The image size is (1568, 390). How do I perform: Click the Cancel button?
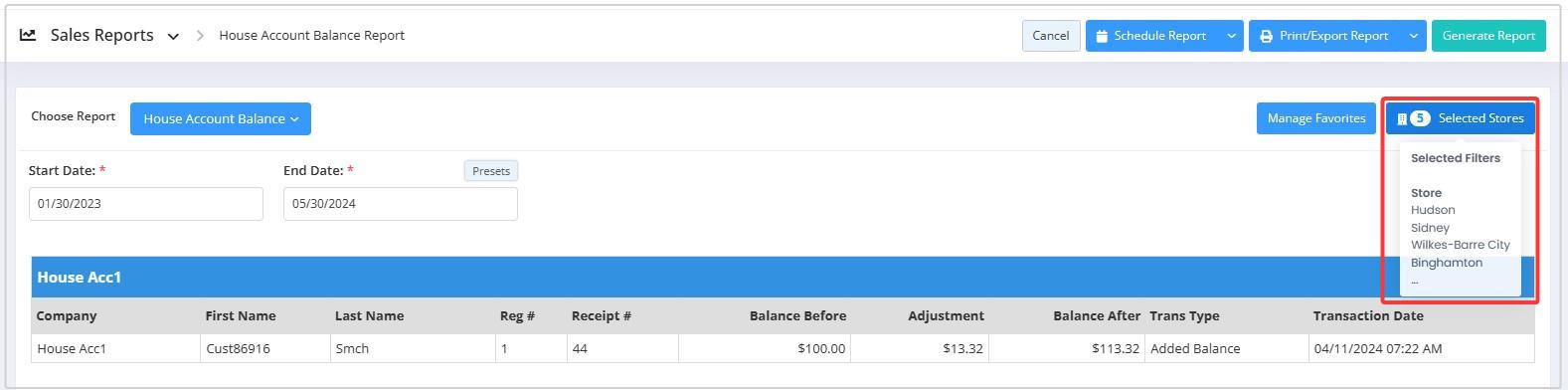pyautogui.click(x=1051, y=36)
